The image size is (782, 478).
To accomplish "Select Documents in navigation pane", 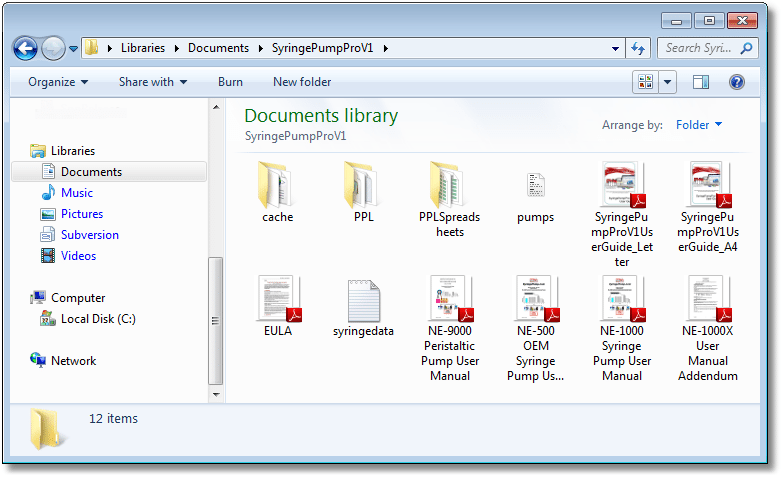I will pyautogui.click(x=109, y=172).
